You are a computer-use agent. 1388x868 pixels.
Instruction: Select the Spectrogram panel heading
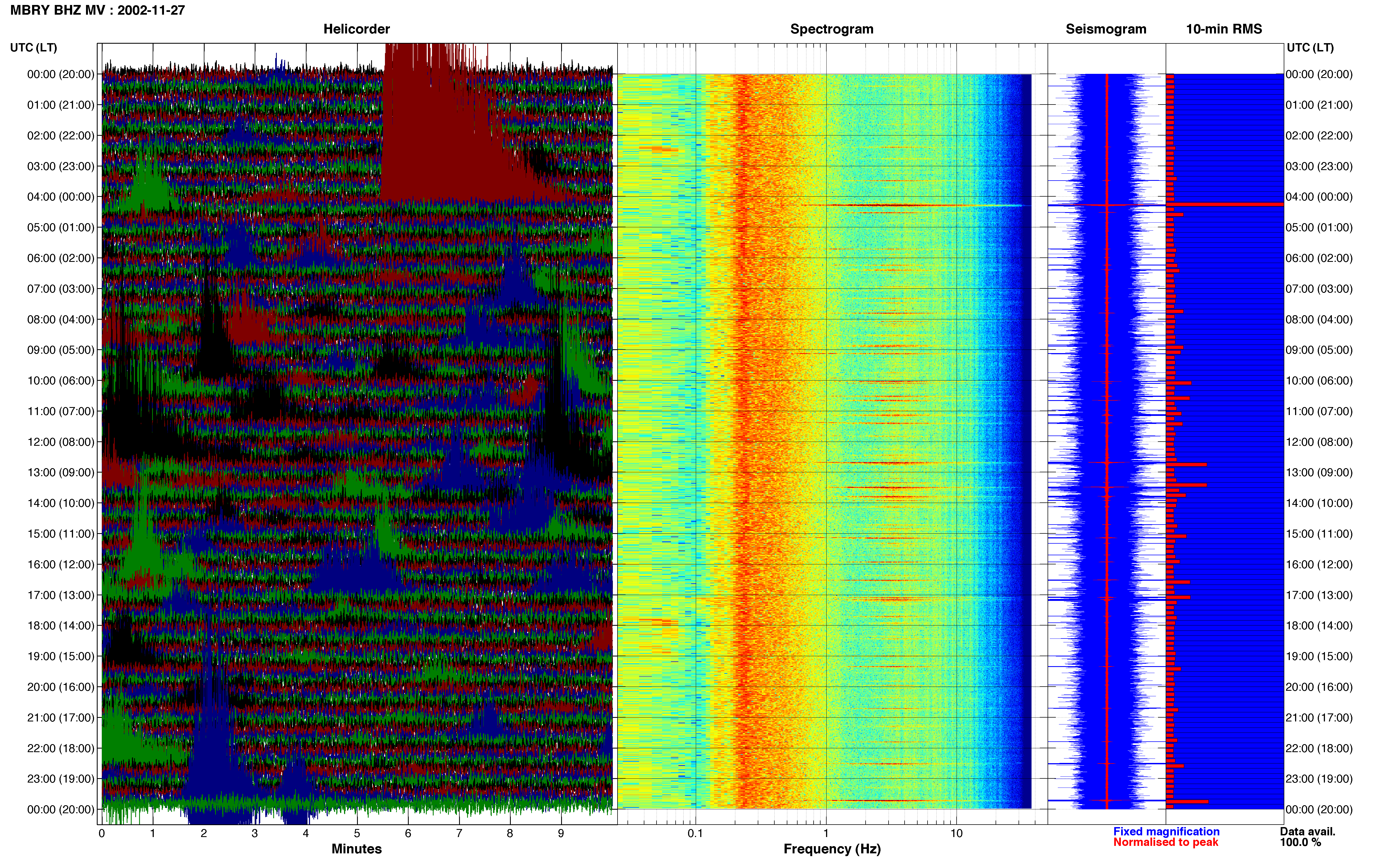click(832, 29)
